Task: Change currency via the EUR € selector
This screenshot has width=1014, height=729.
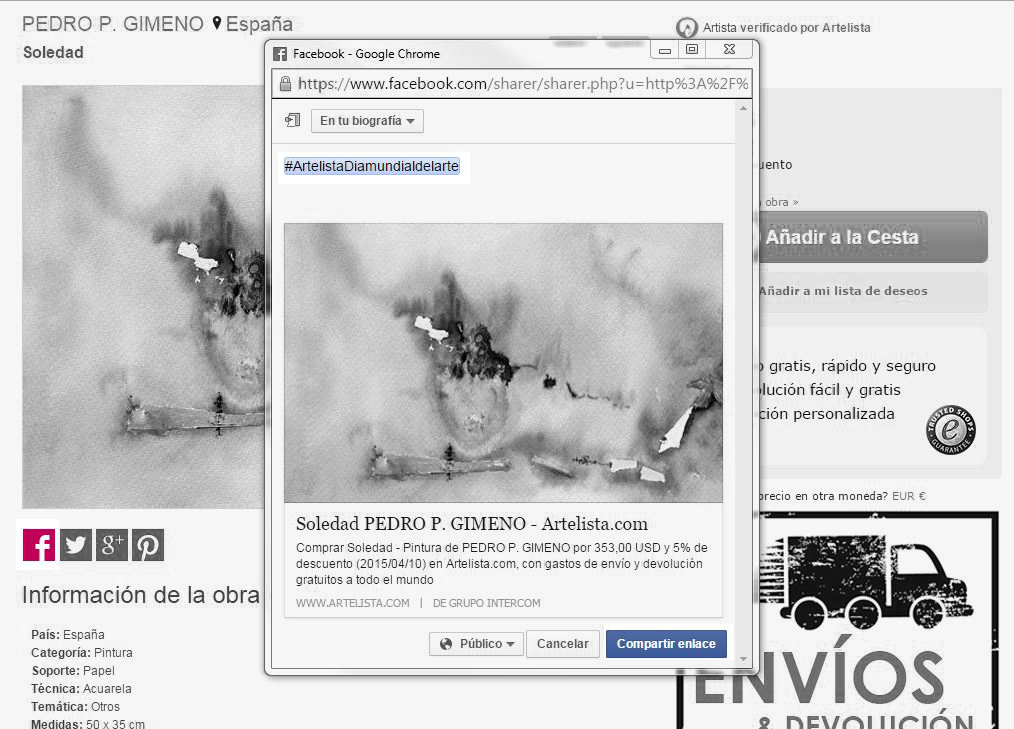Action: point(908,496)
